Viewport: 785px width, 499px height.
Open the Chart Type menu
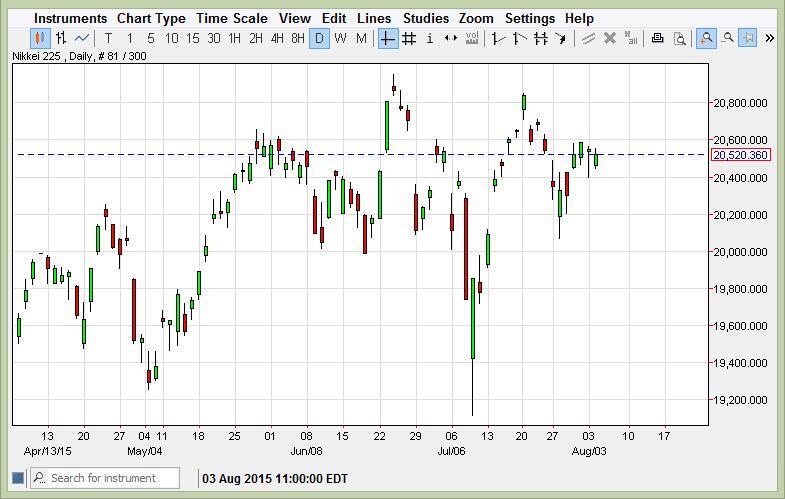151,18
